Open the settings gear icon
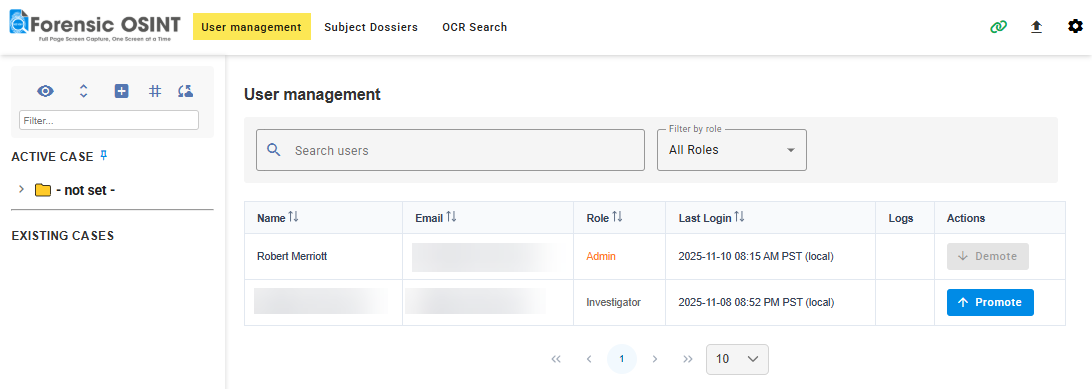The image size is (1092, 389). coord(1075,26)
